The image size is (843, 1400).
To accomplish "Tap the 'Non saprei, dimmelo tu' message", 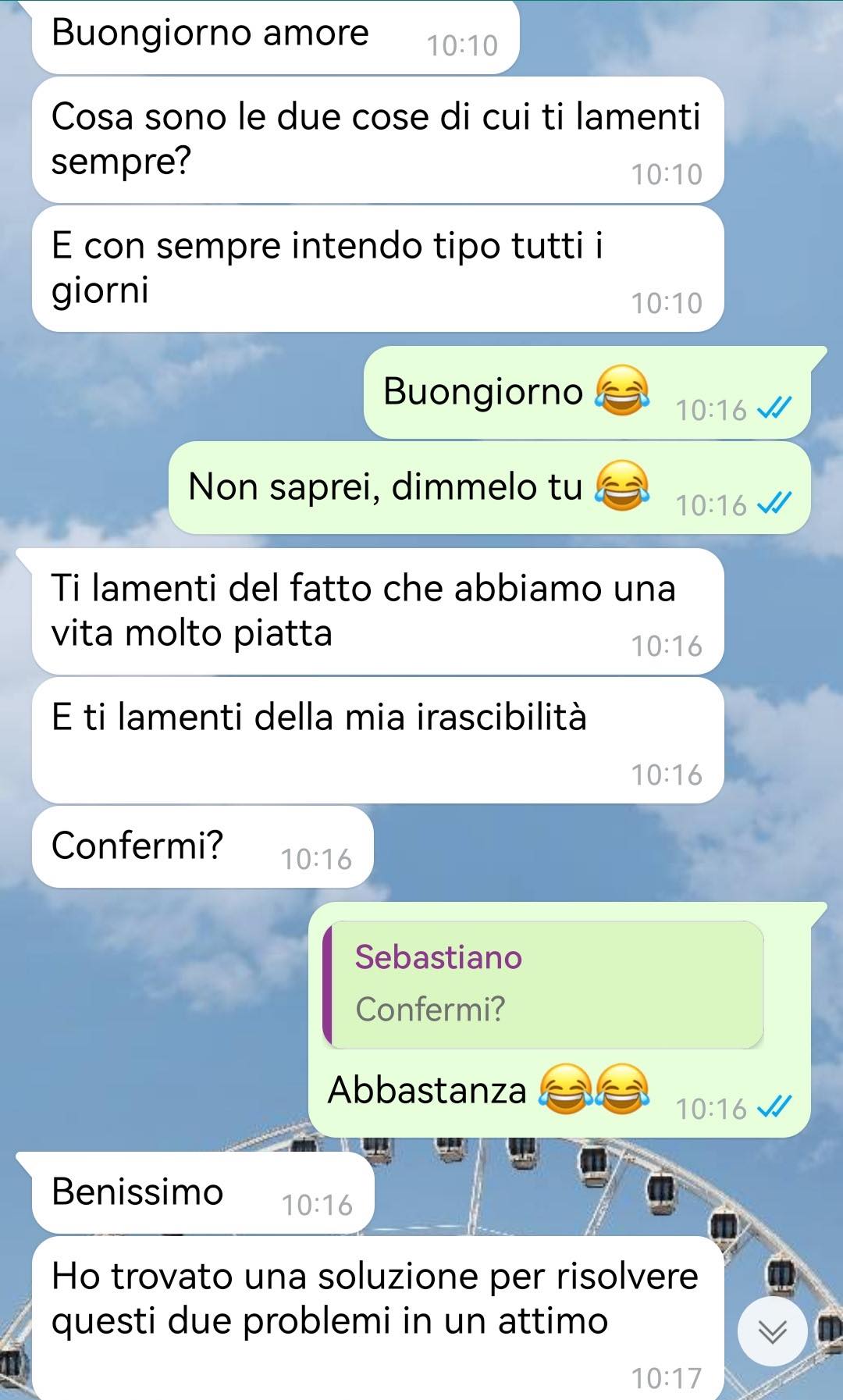I will 489,487.
